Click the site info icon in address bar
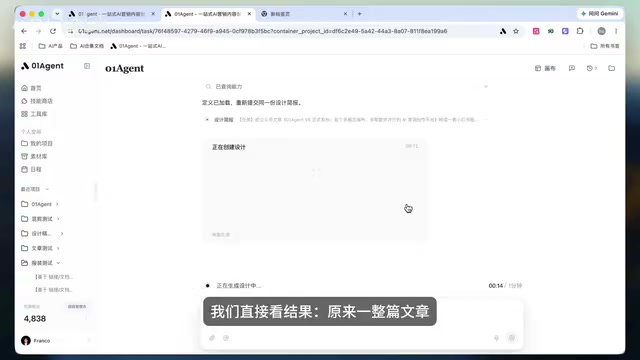The height and width of the screenshot is (360, 640). (x=71, y=31)
